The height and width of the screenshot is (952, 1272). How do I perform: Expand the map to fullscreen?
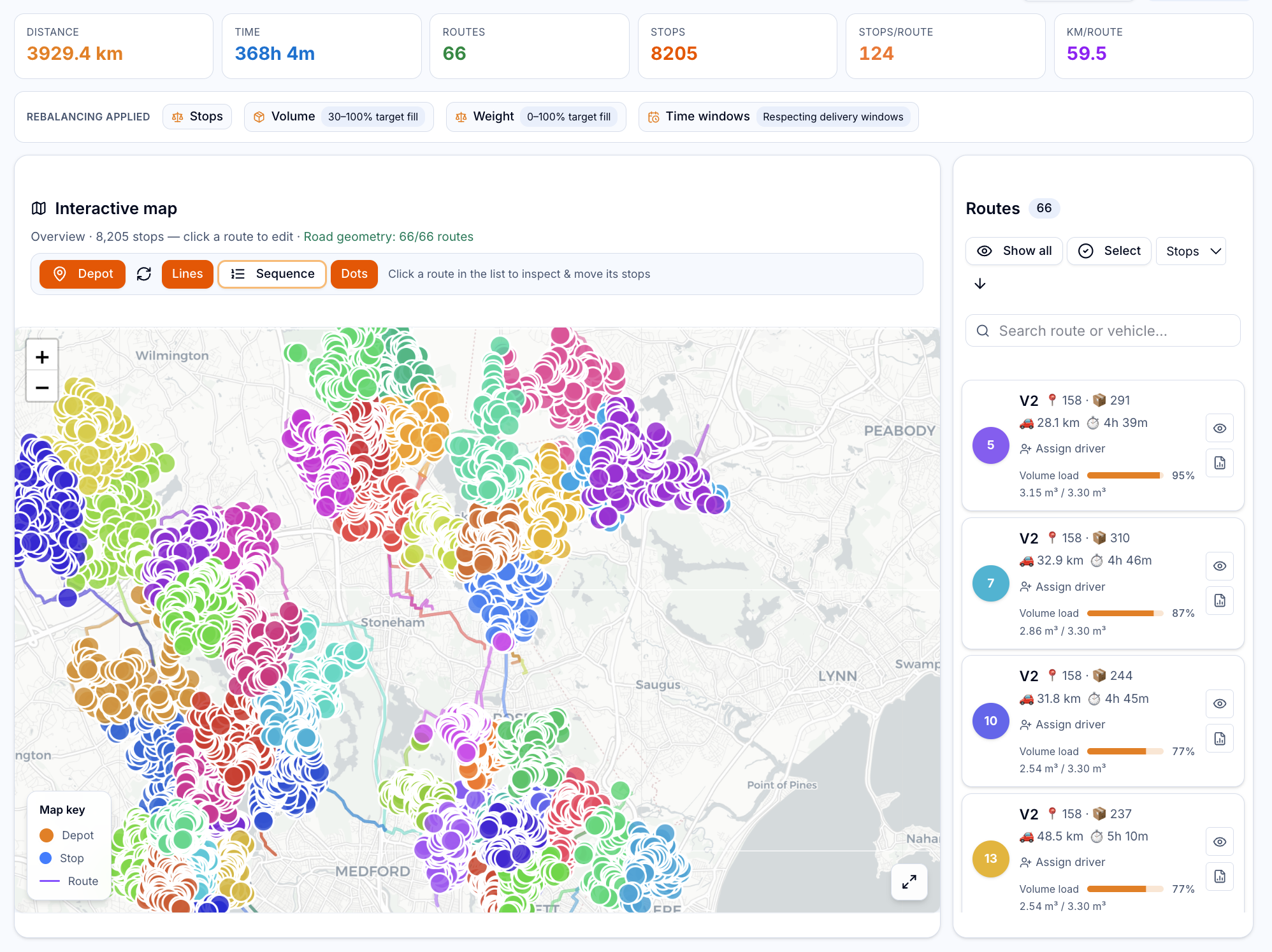click(909, 882)
